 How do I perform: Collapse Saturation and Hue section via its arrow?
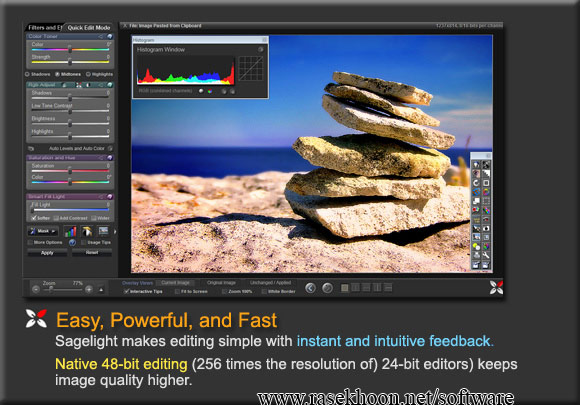point(101,158)
